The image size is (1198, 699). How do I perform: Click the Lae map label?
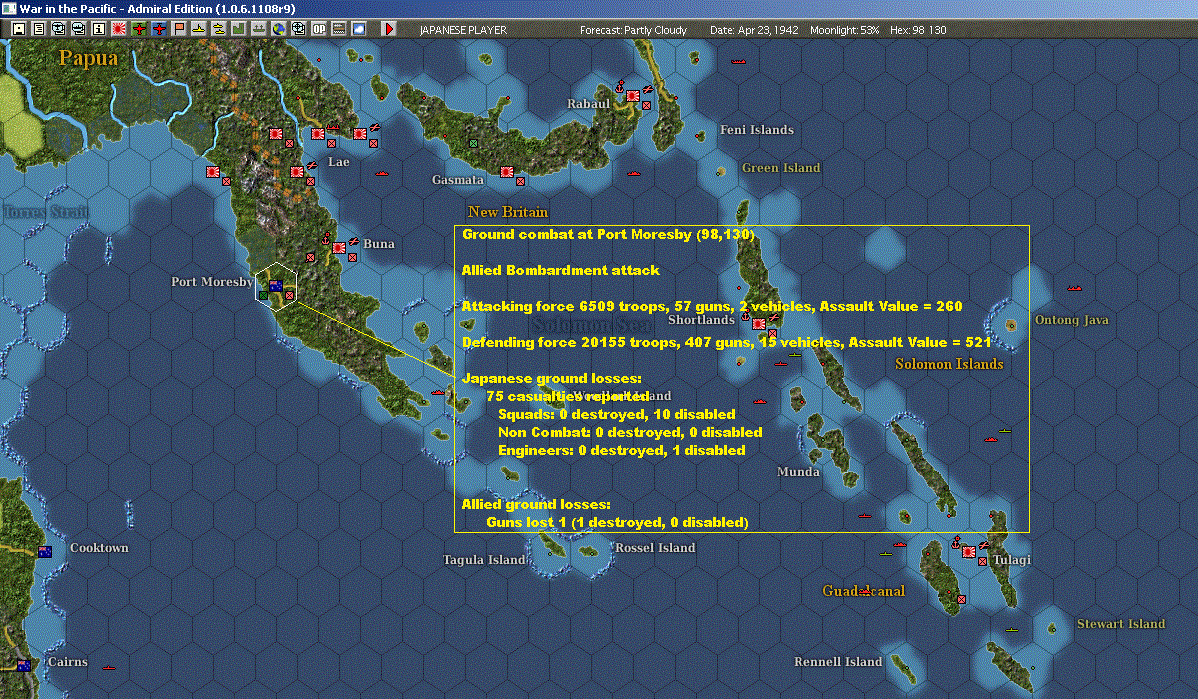(338, 162)
